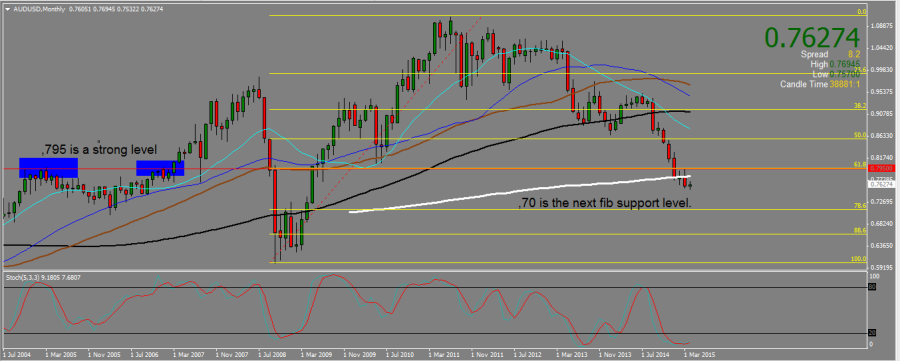
Task: Click the 0.86330 price axis label
Action: tap(882, 135)
